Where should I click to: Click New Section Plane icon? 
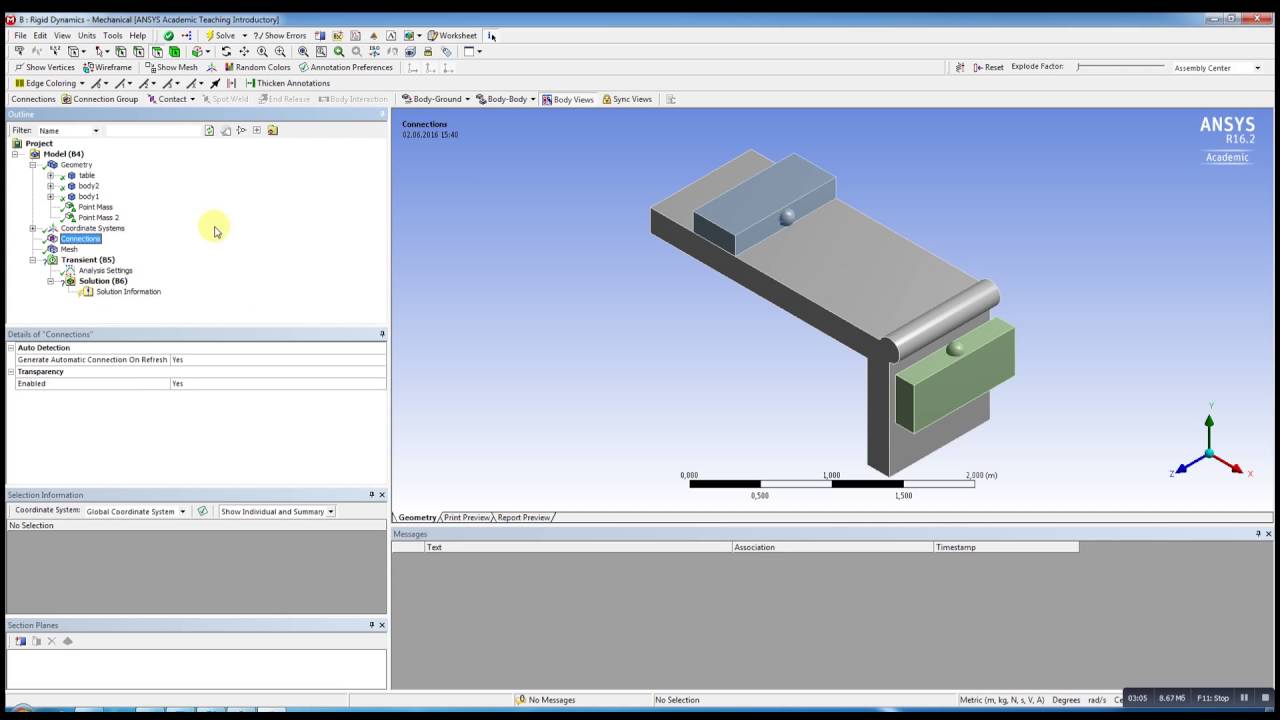[20, 641]
